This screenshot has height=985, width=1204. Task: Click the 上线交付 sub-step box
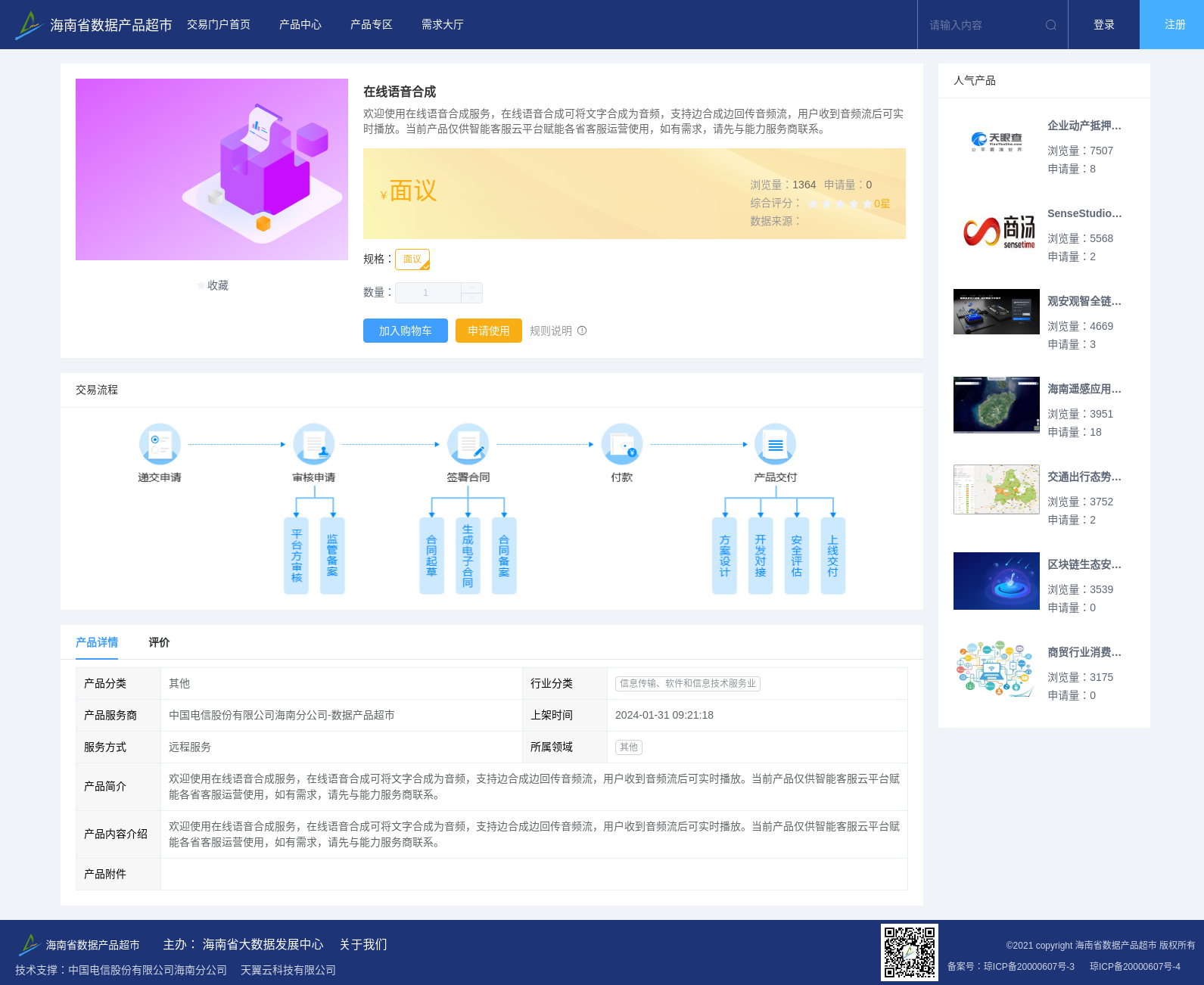[x=833, y=555]
